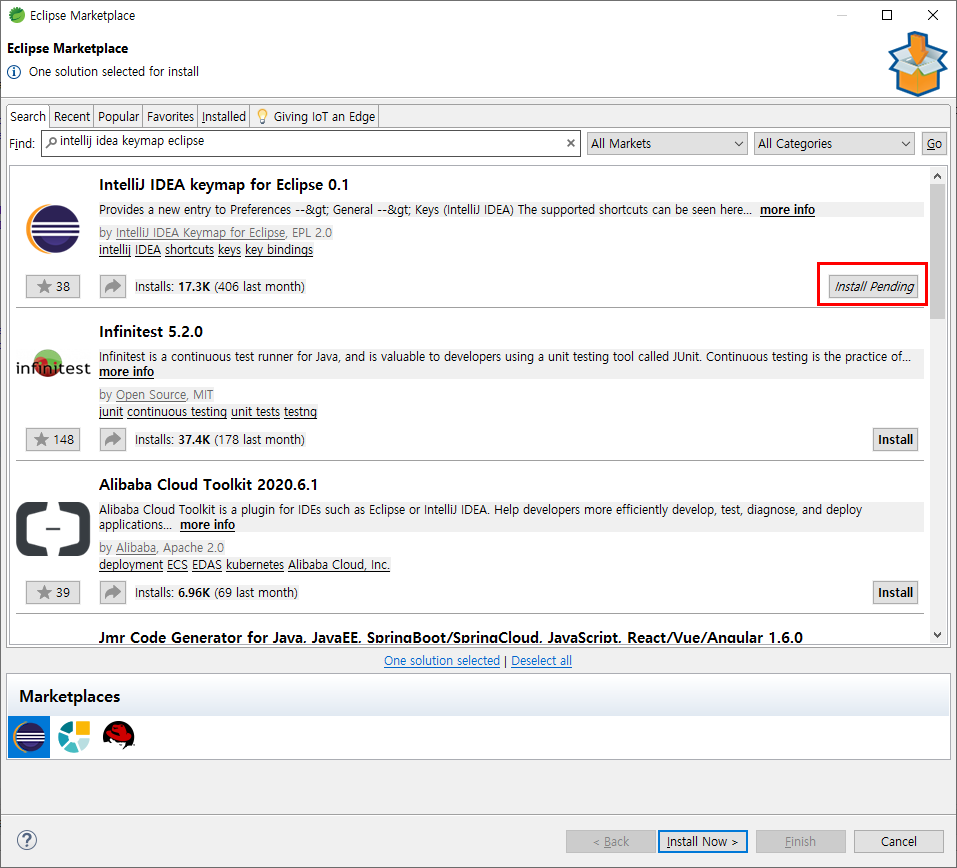Click the intellij tag link
The height and width of the screenshot is (868, 957).
pyautogui.click(x=115, y=250)
